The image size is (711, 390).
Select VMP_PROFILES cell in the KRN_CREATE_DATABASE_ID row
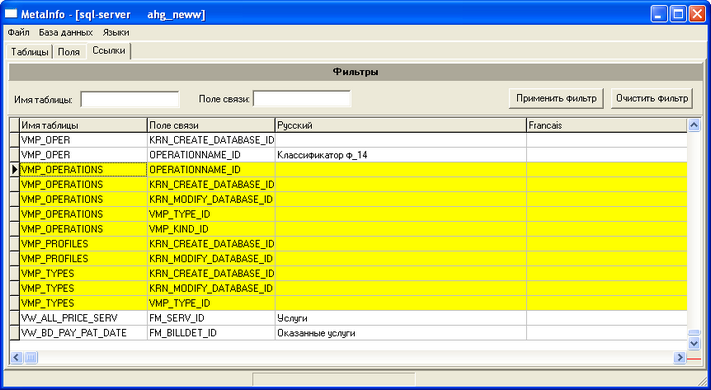click(83, 244)
